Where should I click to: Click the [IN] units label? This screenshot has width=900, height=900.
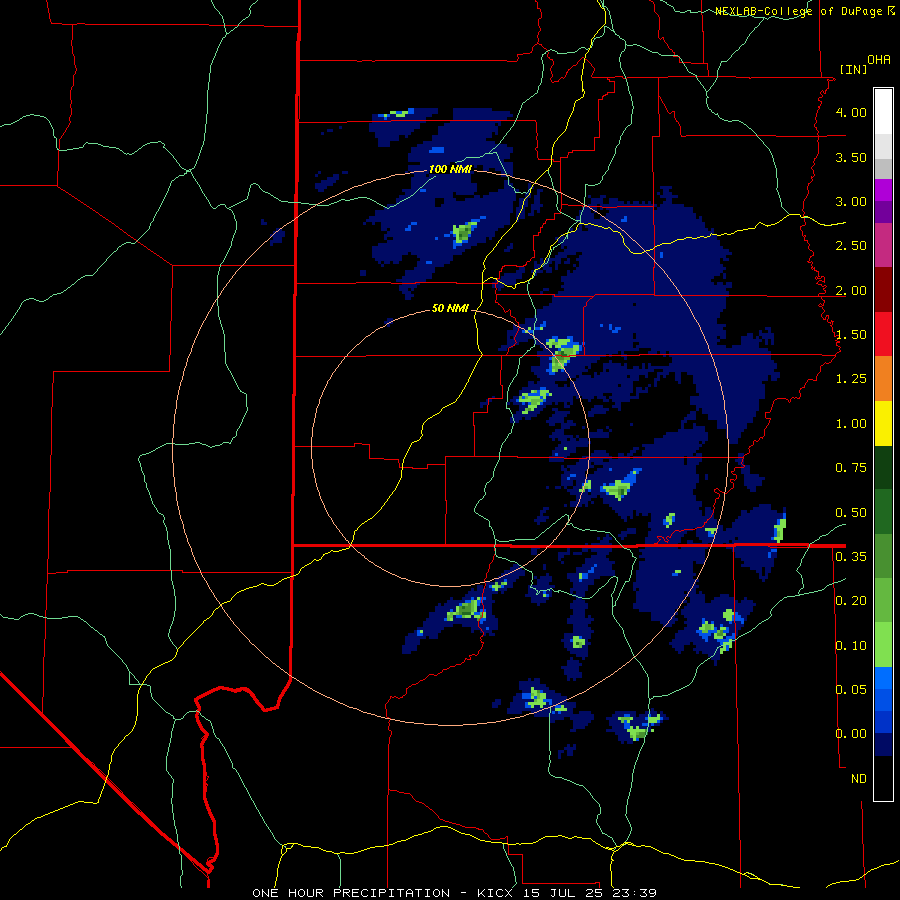(853, 69)
